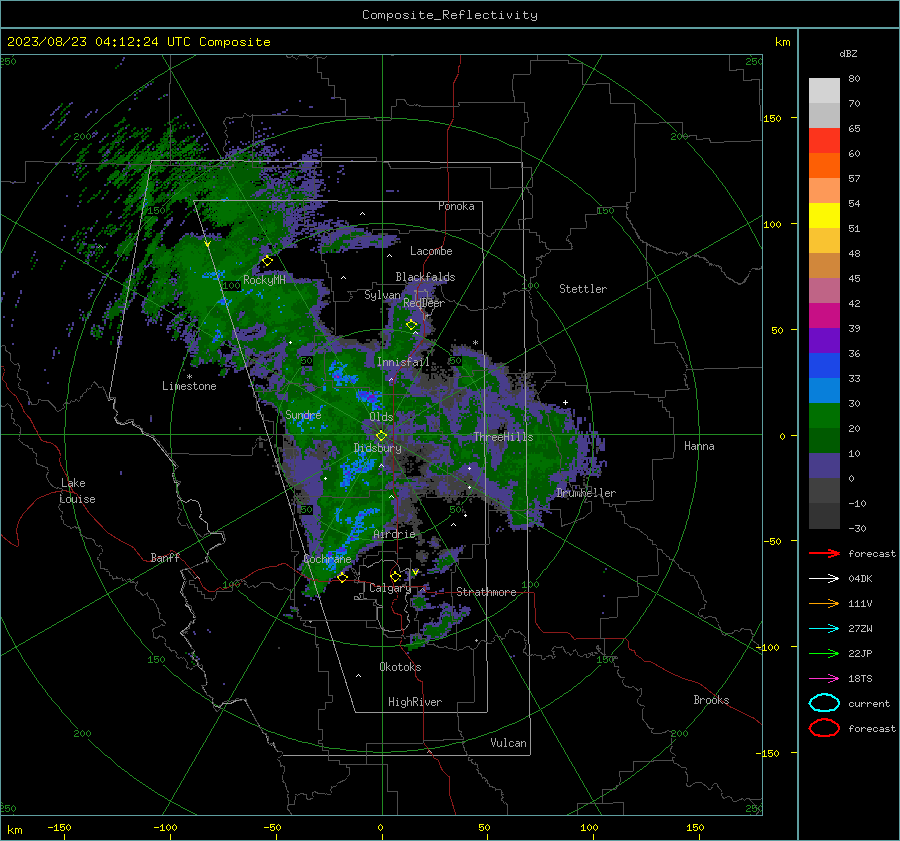Click the 100 tick on right axis
Screen dimensions: 900x841
[x=773, y=224]
